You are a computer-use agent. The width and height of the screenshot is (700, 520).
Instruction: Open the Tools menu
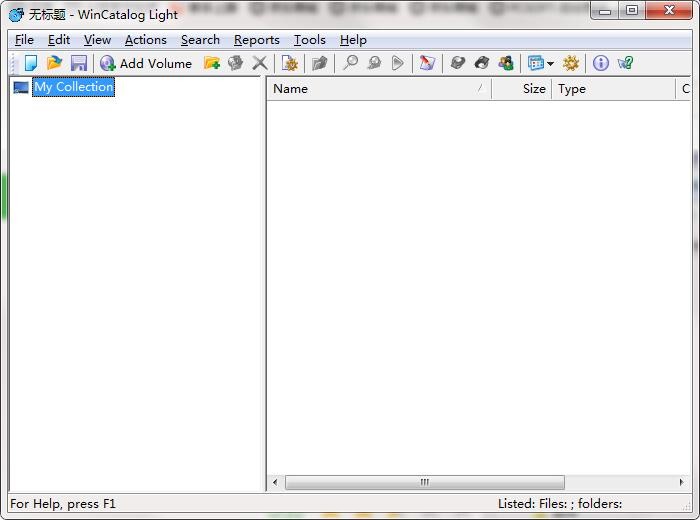309,40
